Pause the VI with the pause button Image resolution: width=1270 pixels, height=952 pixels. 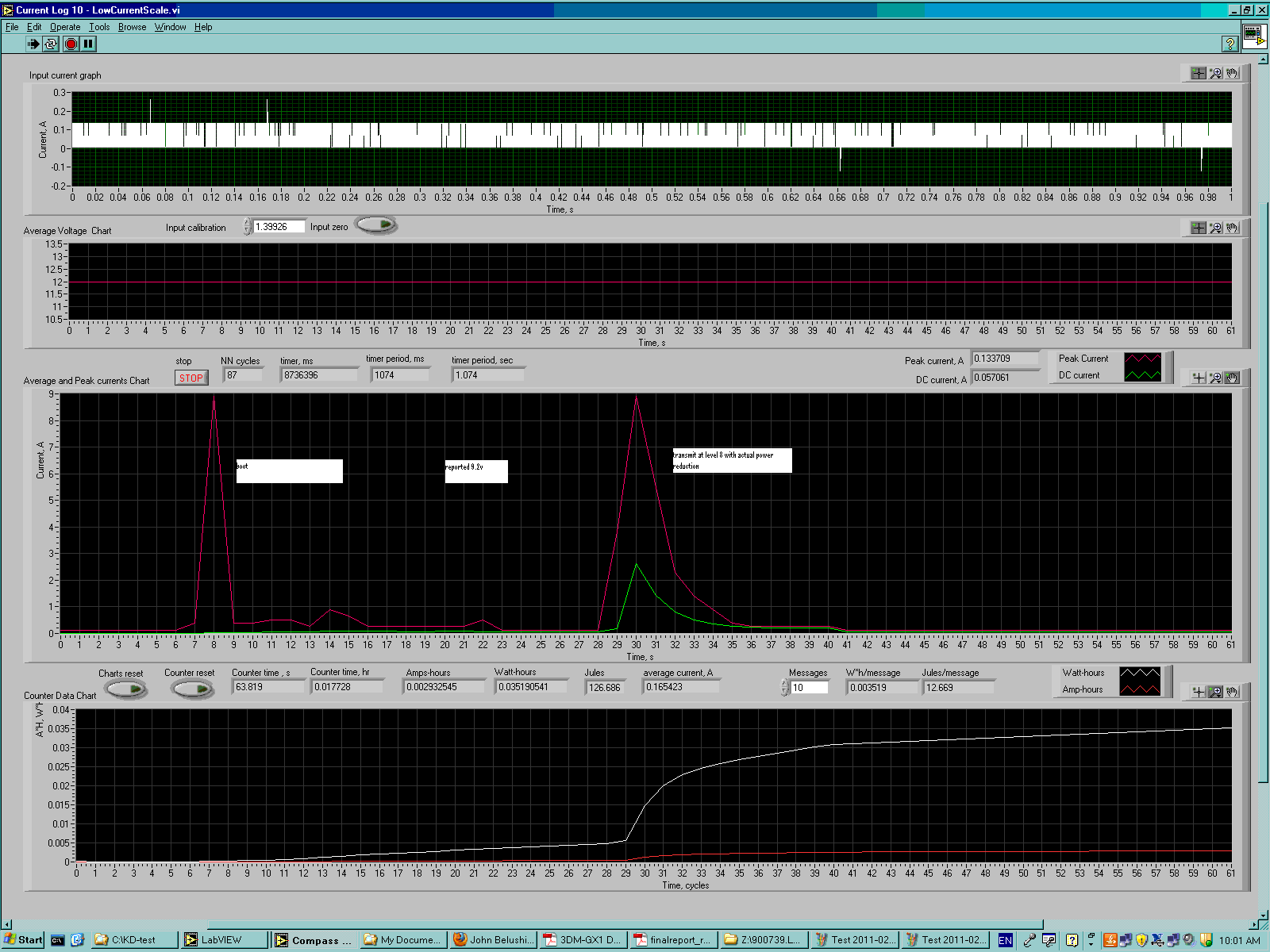[x=89, y=44]
